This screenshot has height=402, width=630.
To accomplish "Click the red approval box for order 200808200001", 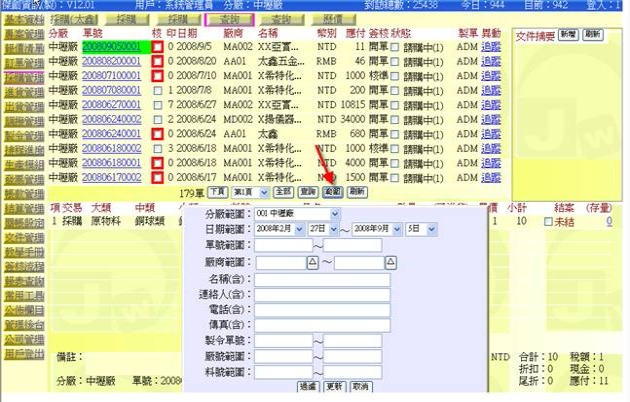I will 157,61.
